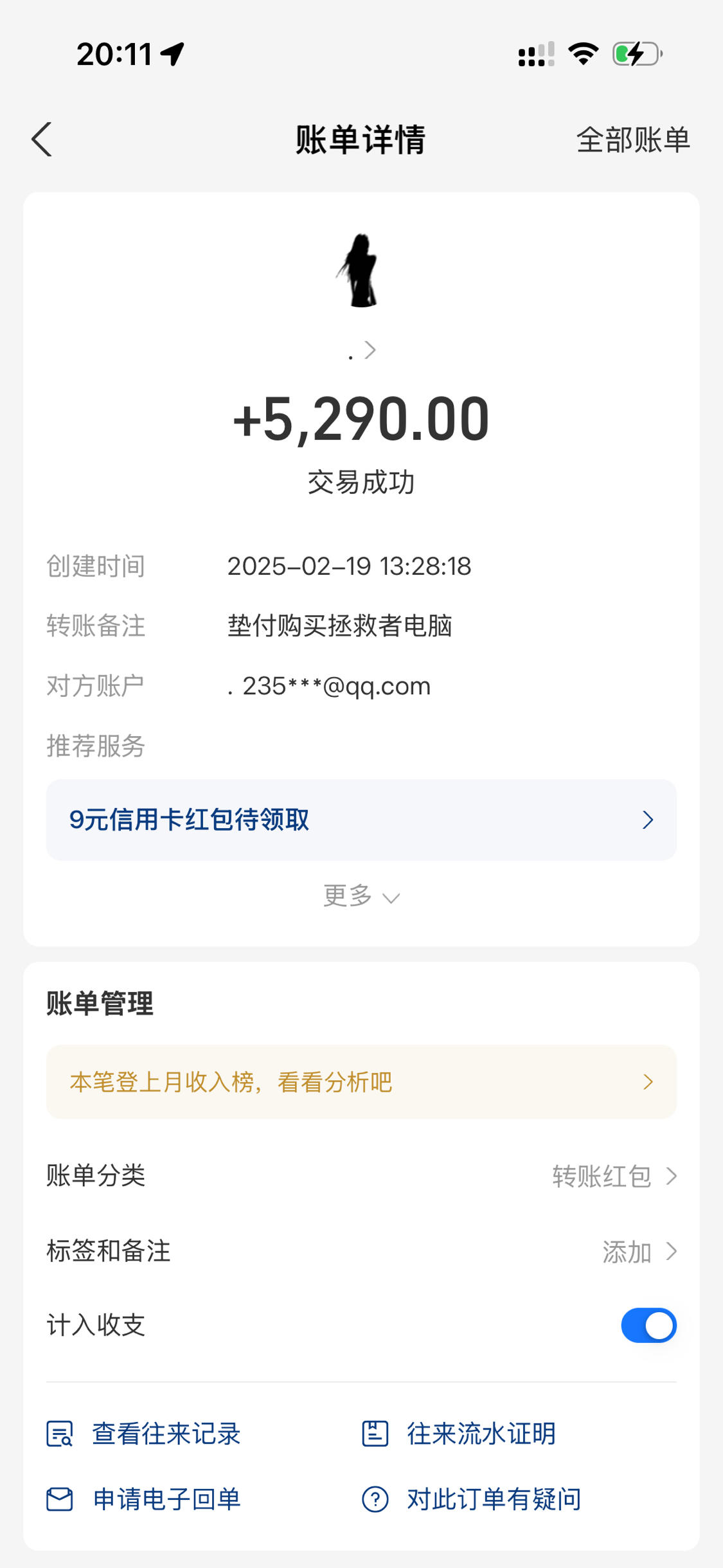
Task: Tap the 对此订单有疑问 question mark icon
Action: click(x=375, y=1499)
